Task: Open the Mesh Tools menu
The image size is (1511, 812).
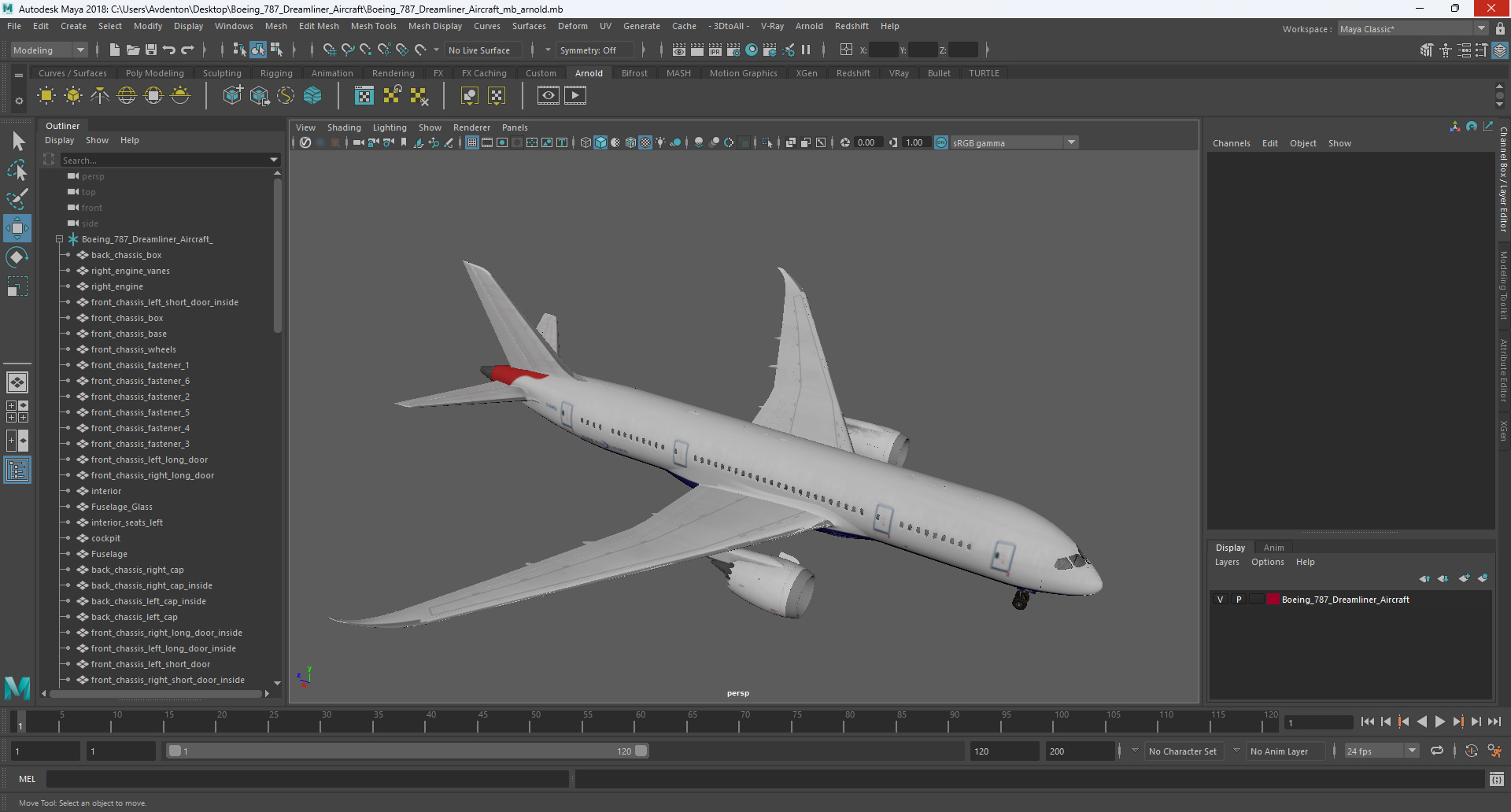Action: (373, 26)
